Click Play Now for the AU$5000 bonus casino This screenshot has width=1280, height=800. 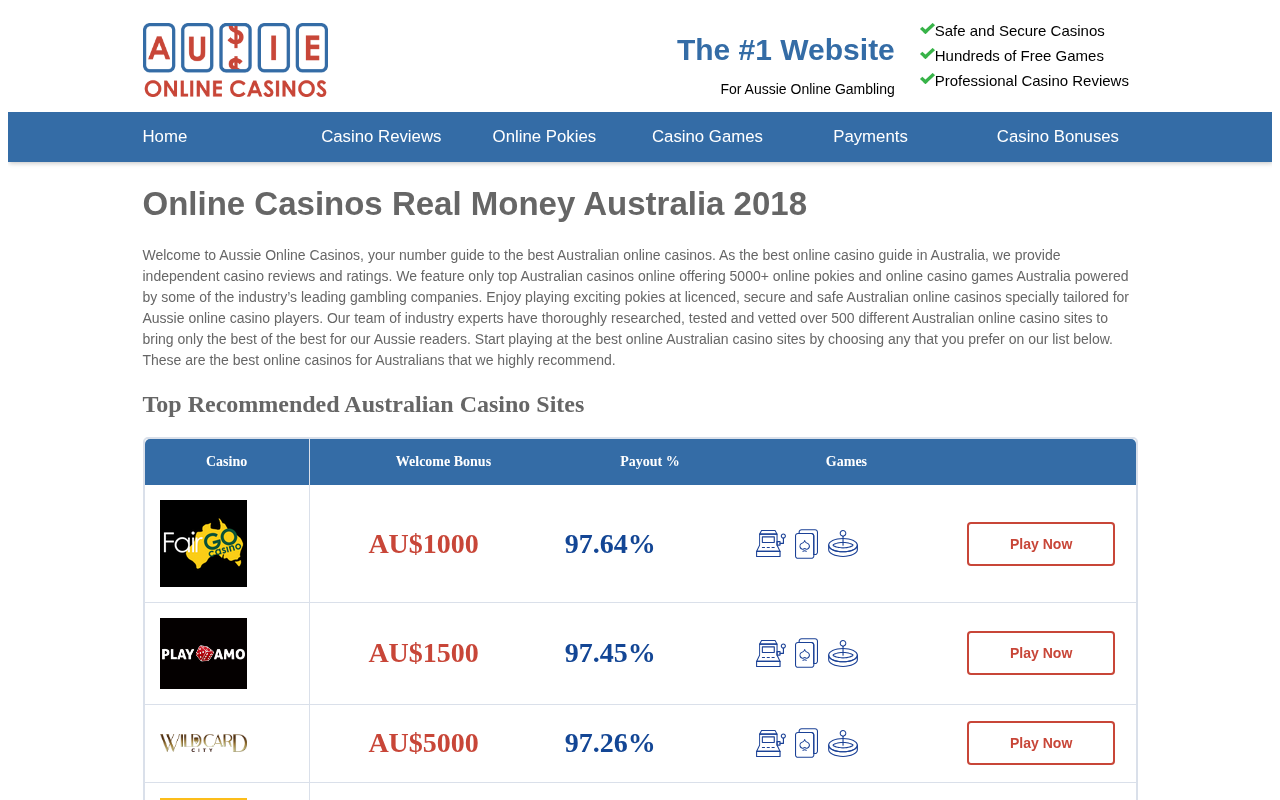click(1041, 743)
